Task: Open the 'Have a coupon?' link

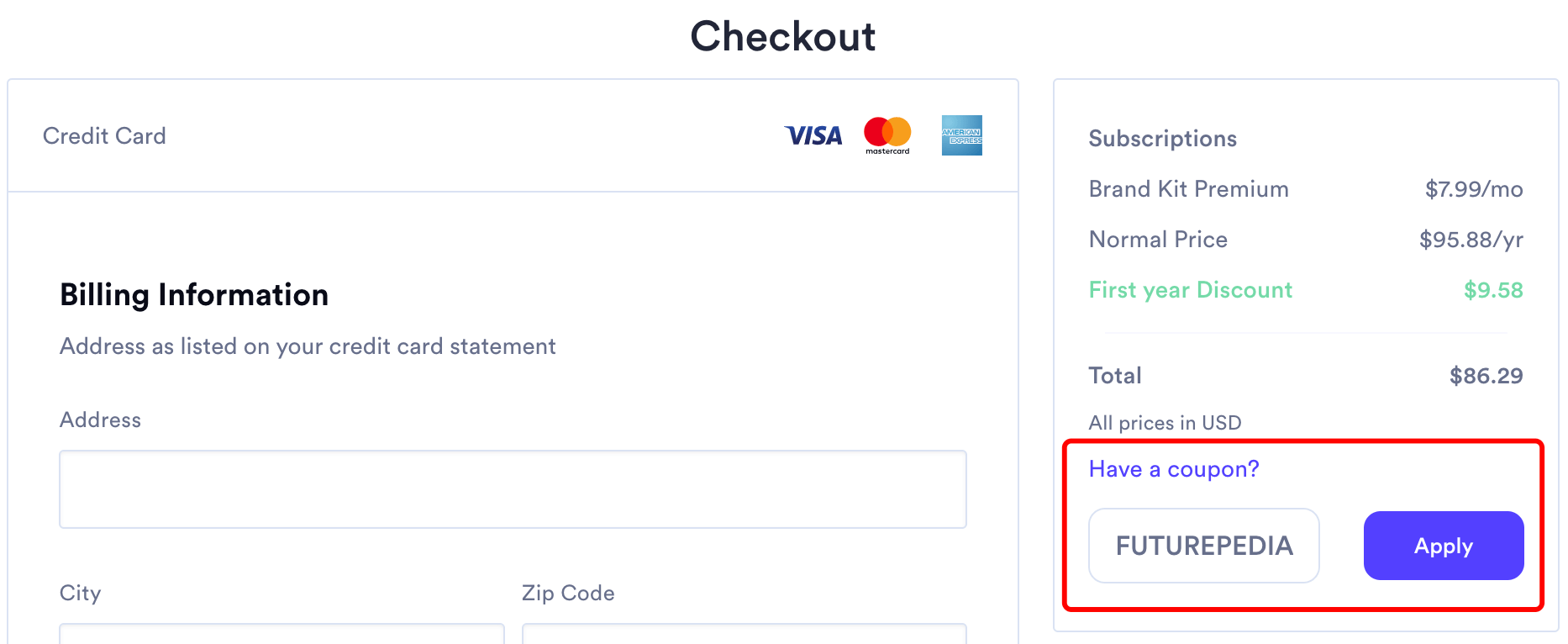Action: [1173, 469]
